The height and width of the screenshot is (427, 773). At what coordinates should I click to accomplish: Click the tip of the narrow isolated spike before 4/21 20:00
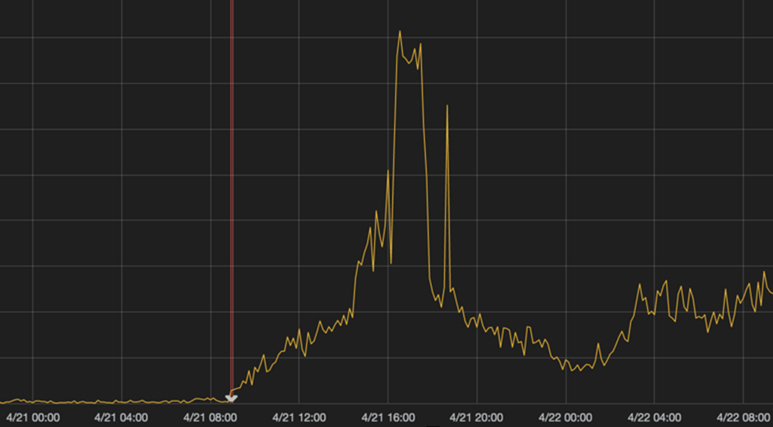click(x=447, y=105)
